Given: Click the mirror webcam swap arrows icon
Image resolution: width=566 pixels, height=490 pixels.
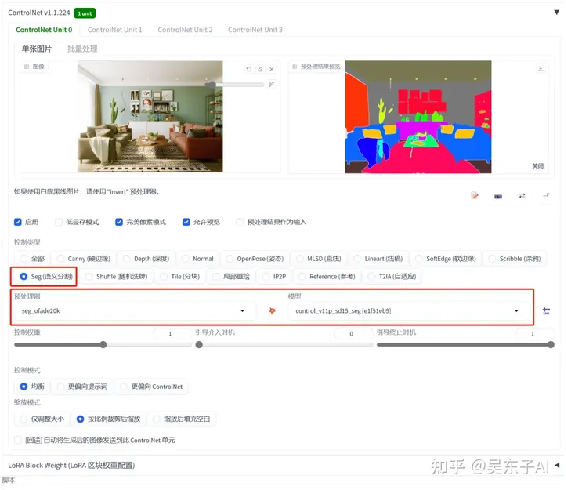Looking at the screenshot, I should (x=522, y=195).
